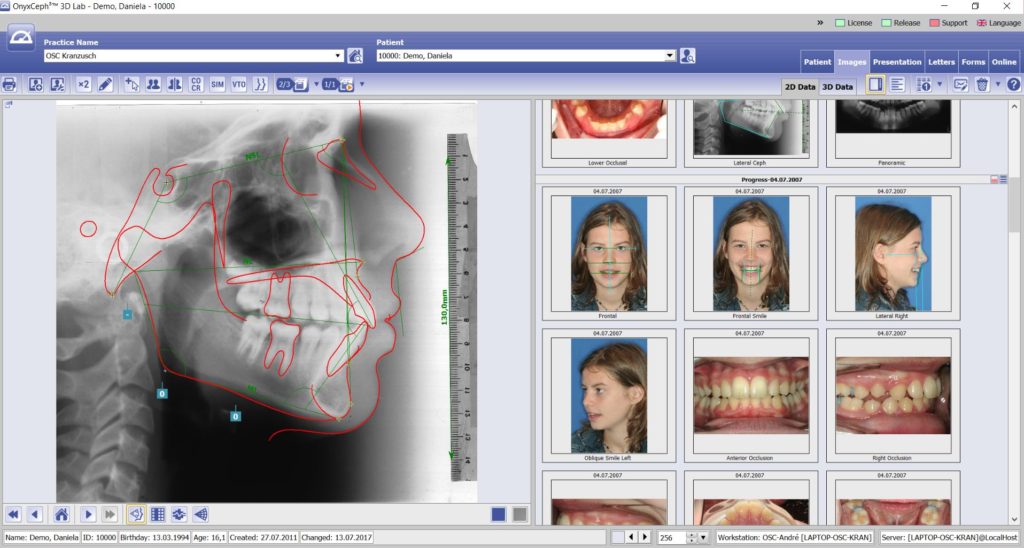Click the Language button
The height and width of the screenshot is (548, 1024).
tap(999, 23)
